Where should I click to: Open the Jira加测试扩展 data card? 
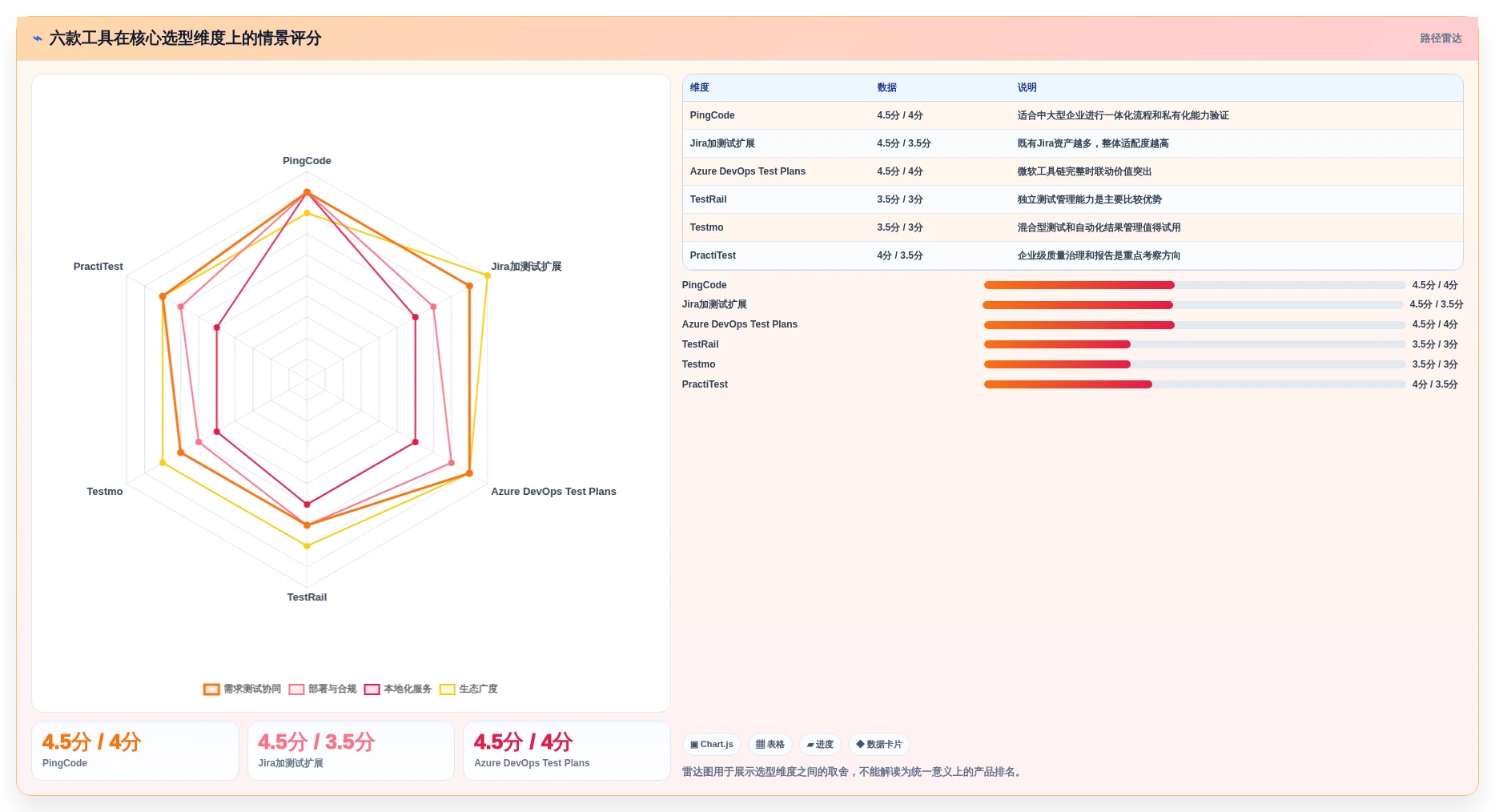[x=351, y=751]
